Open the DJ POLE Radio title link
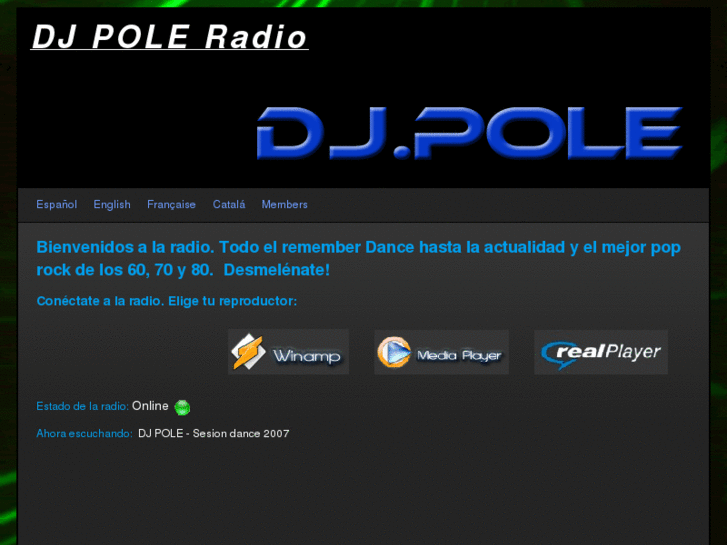The image size is (727, 545). point(170,37)
